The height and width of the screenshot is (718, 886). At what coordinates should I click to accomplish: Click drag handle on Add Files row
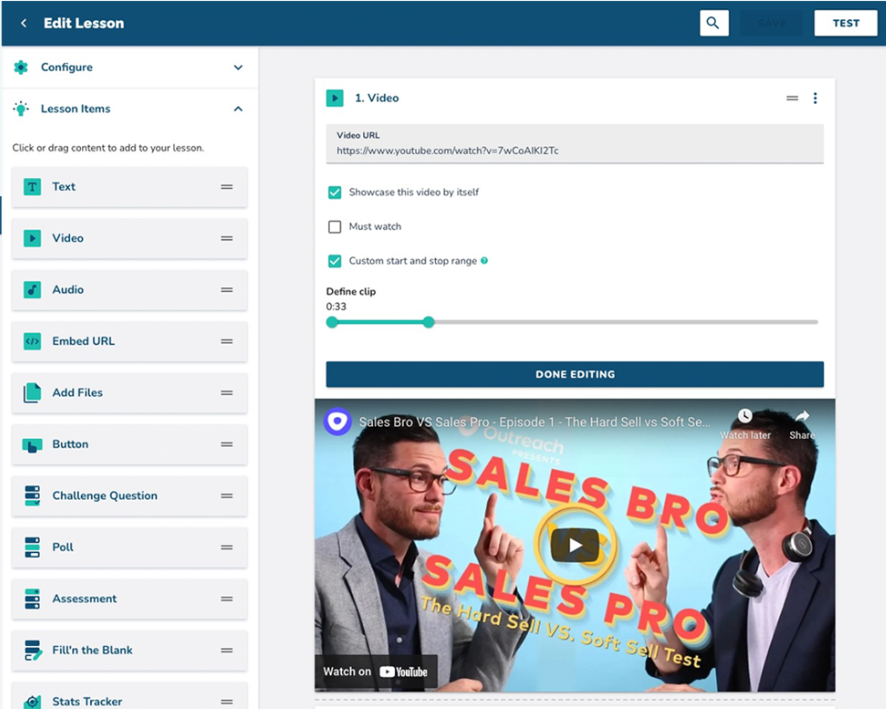click(227, 393)
